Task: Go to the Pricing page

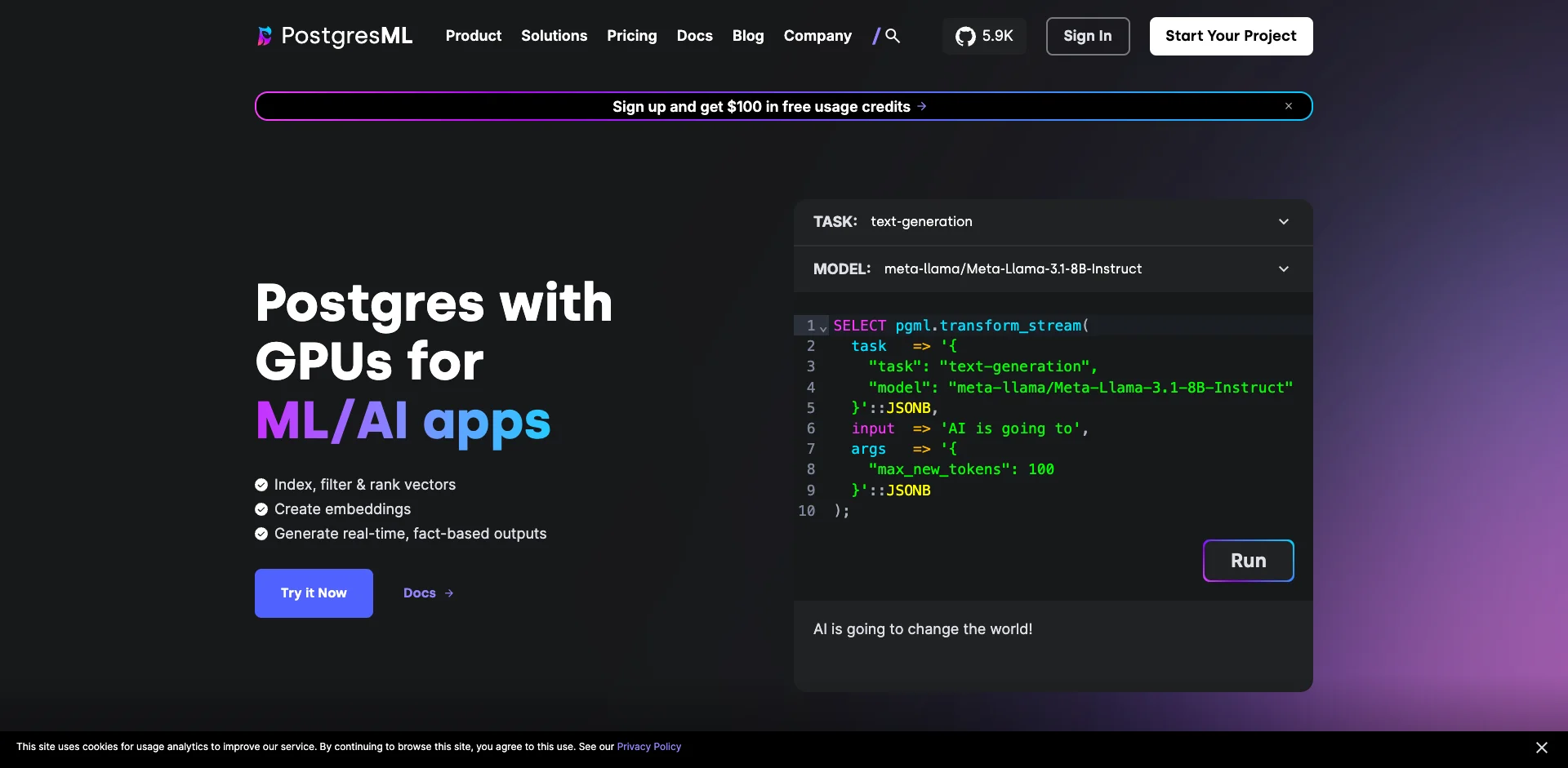Action: [x=632, y=36]
